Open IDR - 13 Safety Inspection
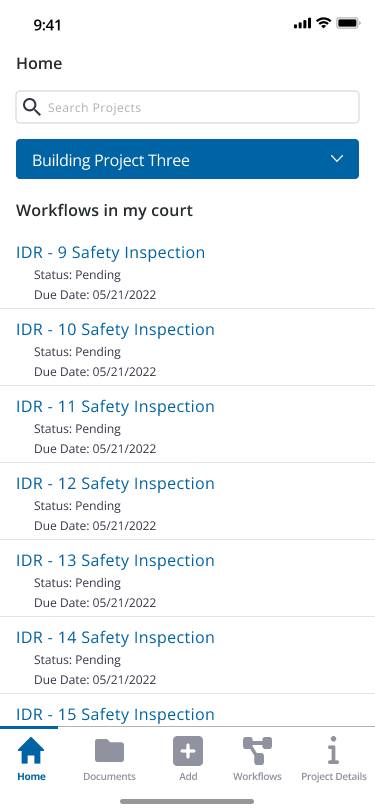Viewport: 375px width, 812px height. [115, 560]
